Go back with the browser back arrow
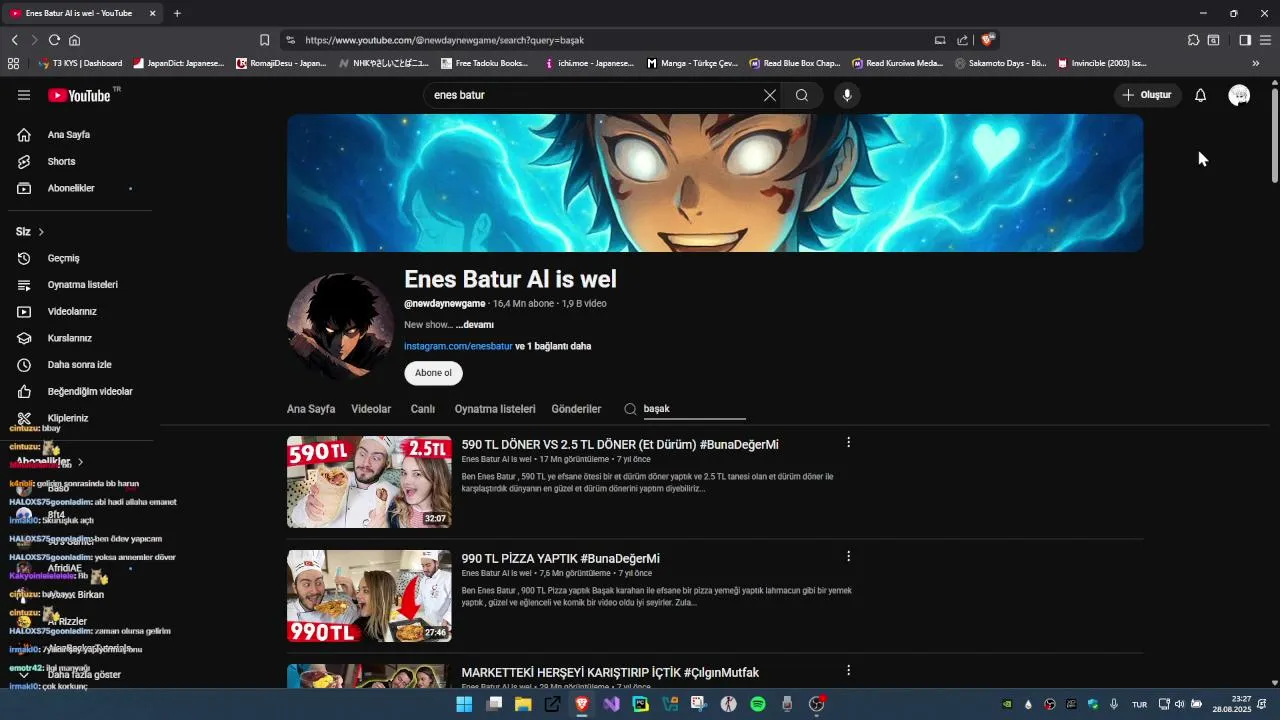Screen dimensions: 1280x720 click(15, 40)
